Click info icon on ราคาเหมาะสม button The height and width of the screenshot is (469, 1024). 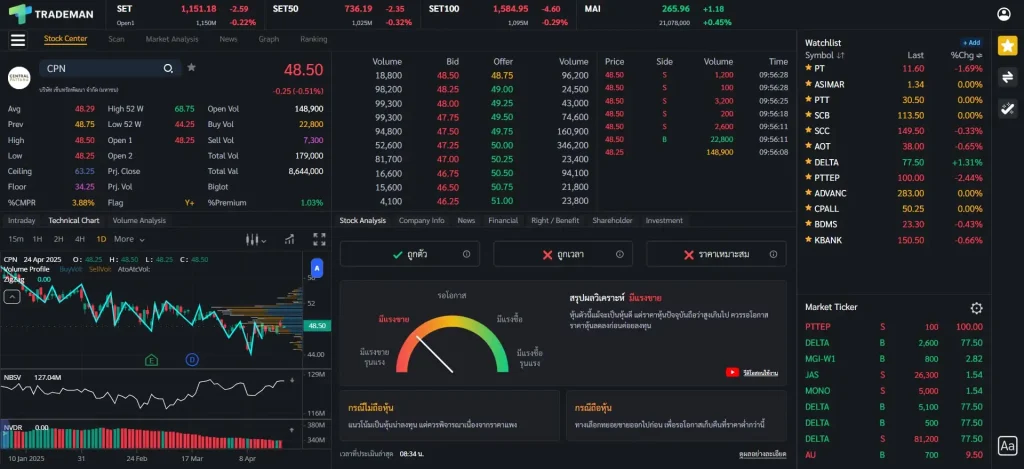pos(773,254)
